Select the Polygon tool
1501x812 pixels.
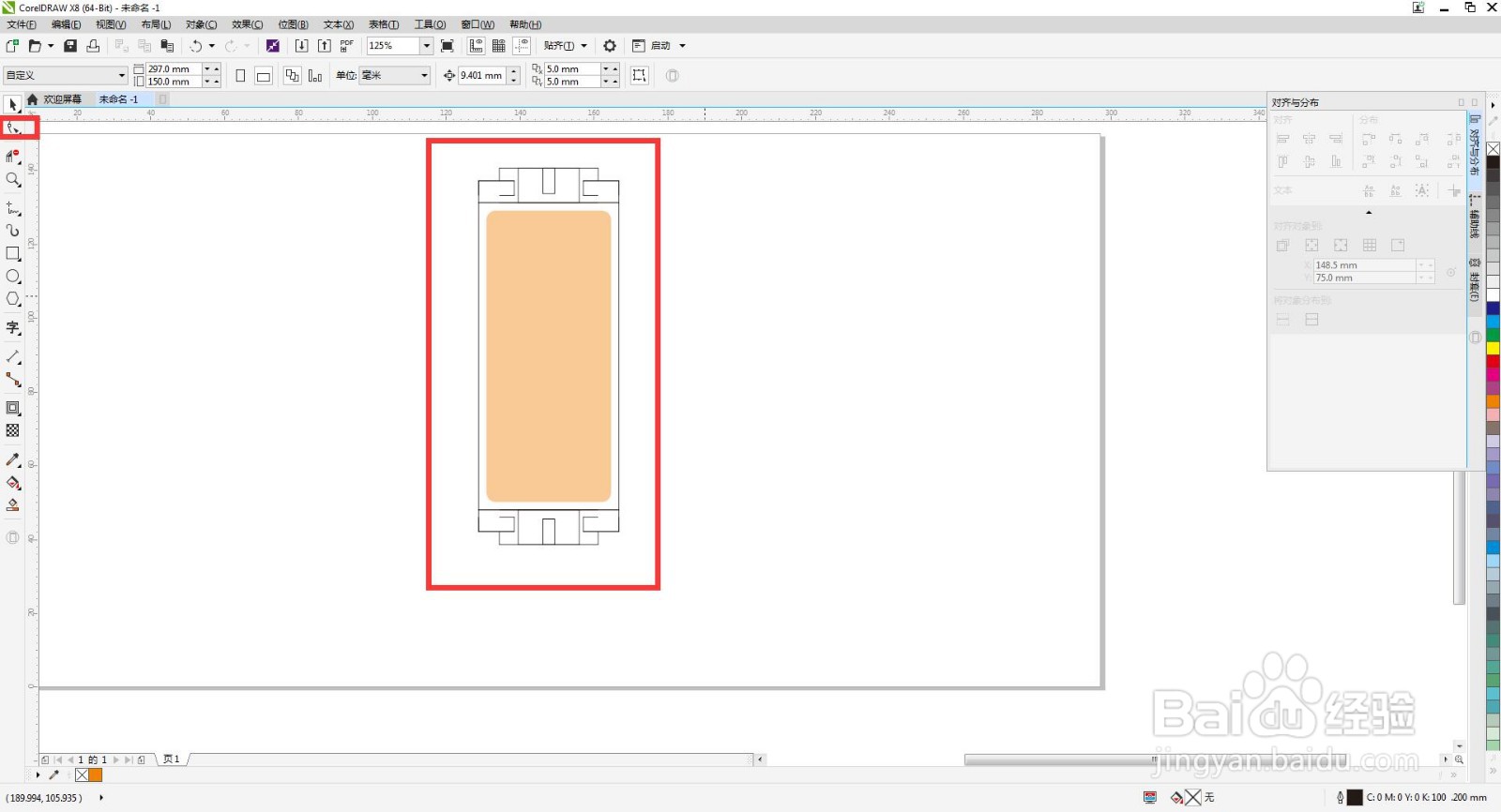click(13, 299)
